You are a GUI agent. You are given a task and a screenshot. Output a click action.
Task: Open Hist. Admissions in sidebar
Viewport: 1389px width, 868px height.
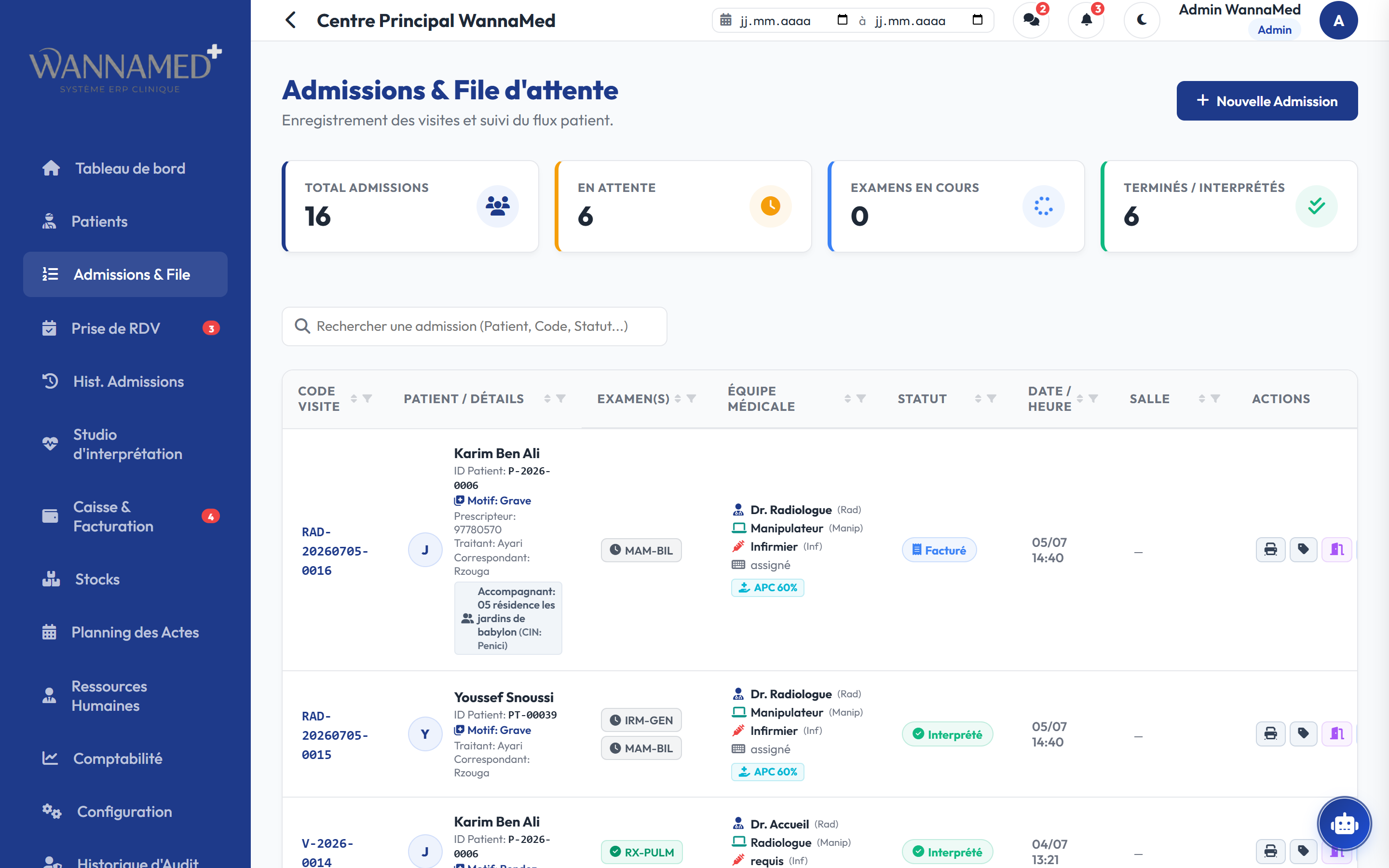coord(125,382)
